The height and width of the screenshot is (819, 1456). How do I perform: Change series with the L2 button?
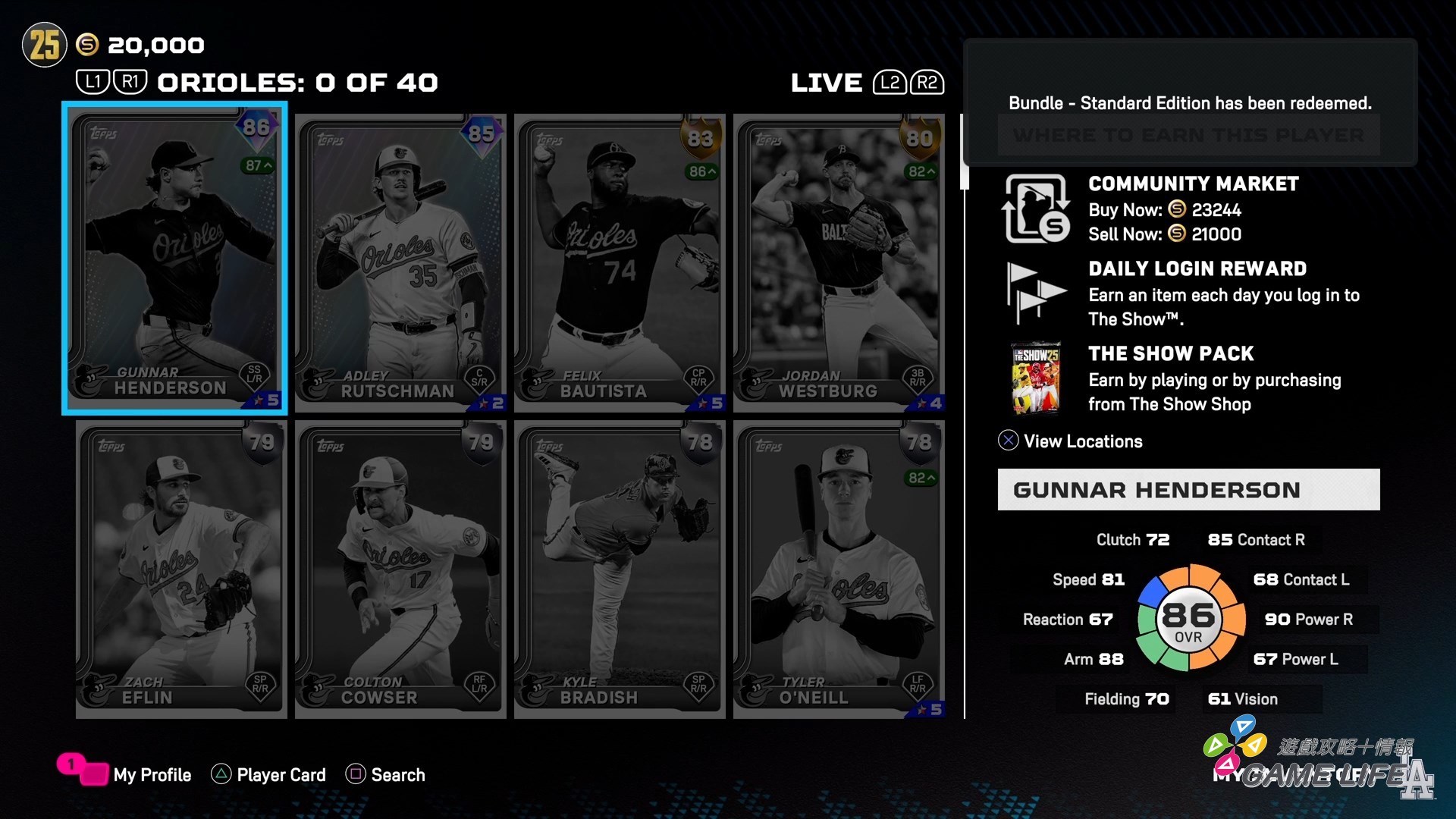[890, 82]
